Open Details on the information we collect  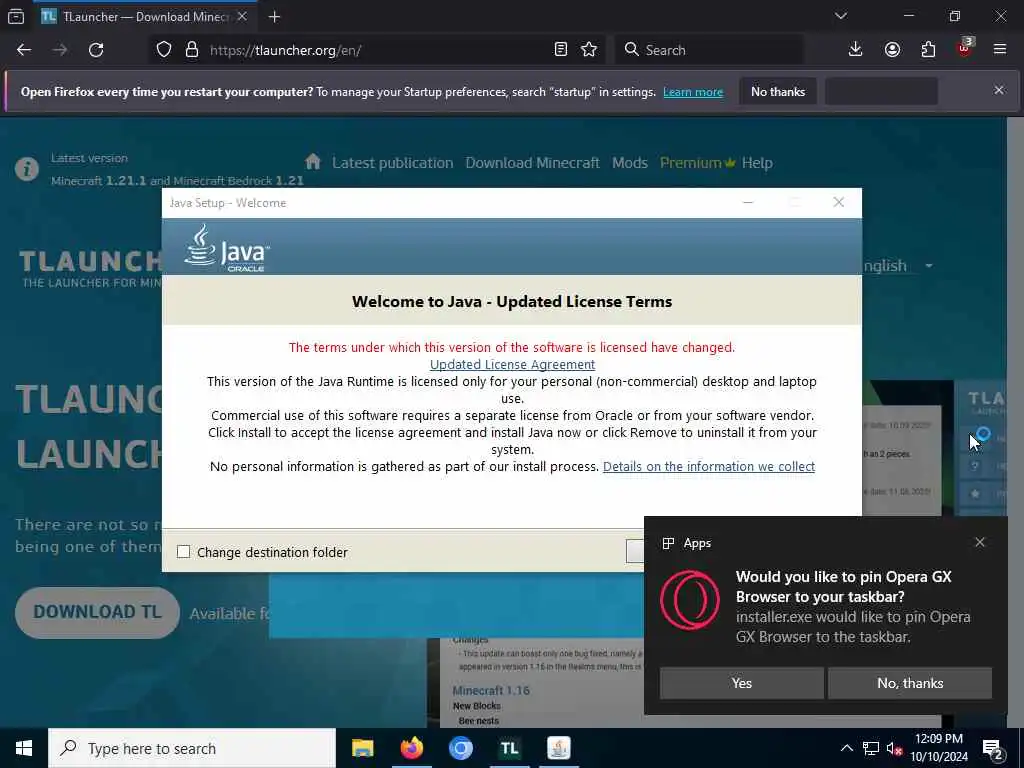pyautogui.click(x=709, y=466)
